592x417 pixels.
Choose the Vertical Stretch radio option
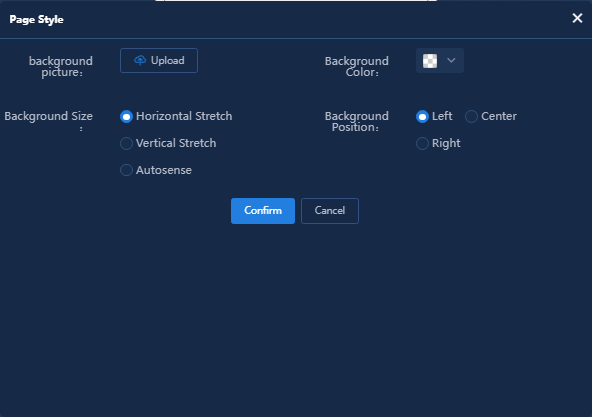tap(126, 144)
